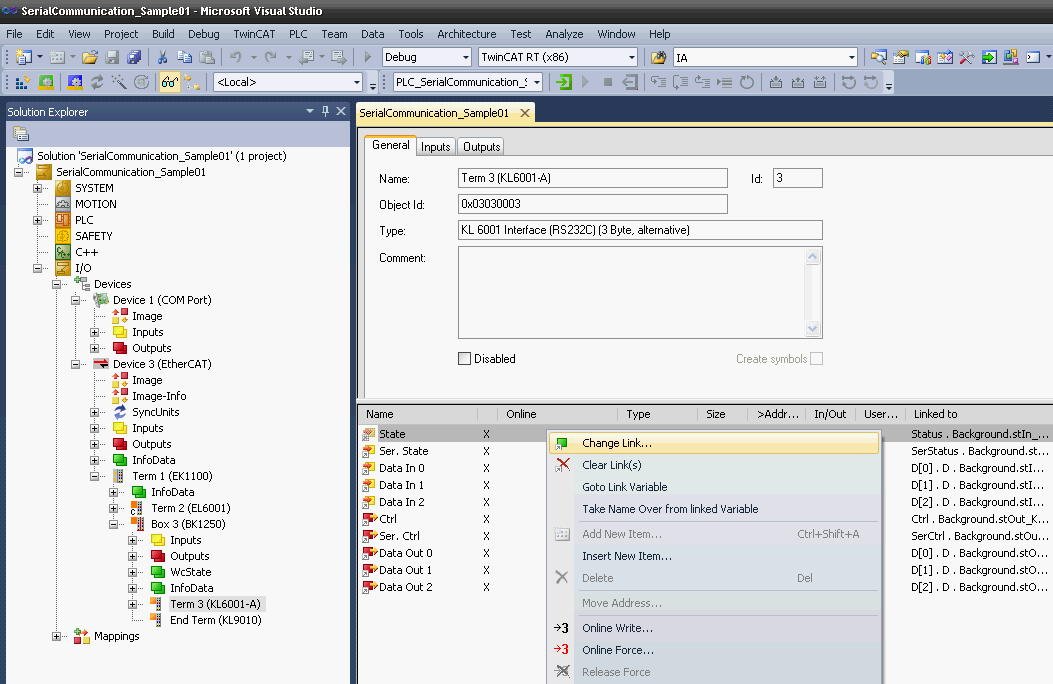Switch to the Inputs tab
This screenshot has height=684, width=1053.
click(x=435, y=146)
